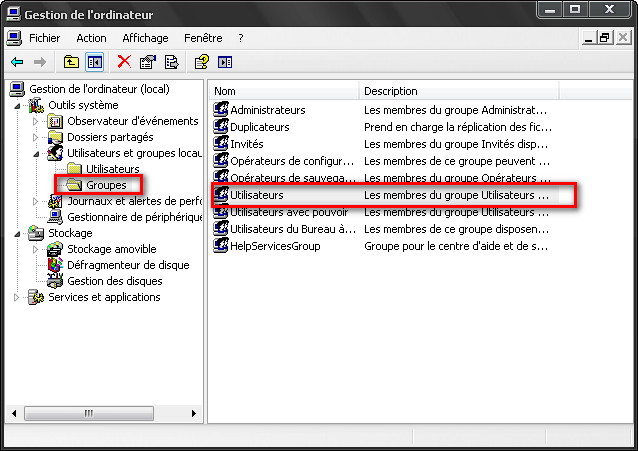Click the red X Delete toolbar icon
This screenshot has height=451, width=638.
click(x=124, y=62)
